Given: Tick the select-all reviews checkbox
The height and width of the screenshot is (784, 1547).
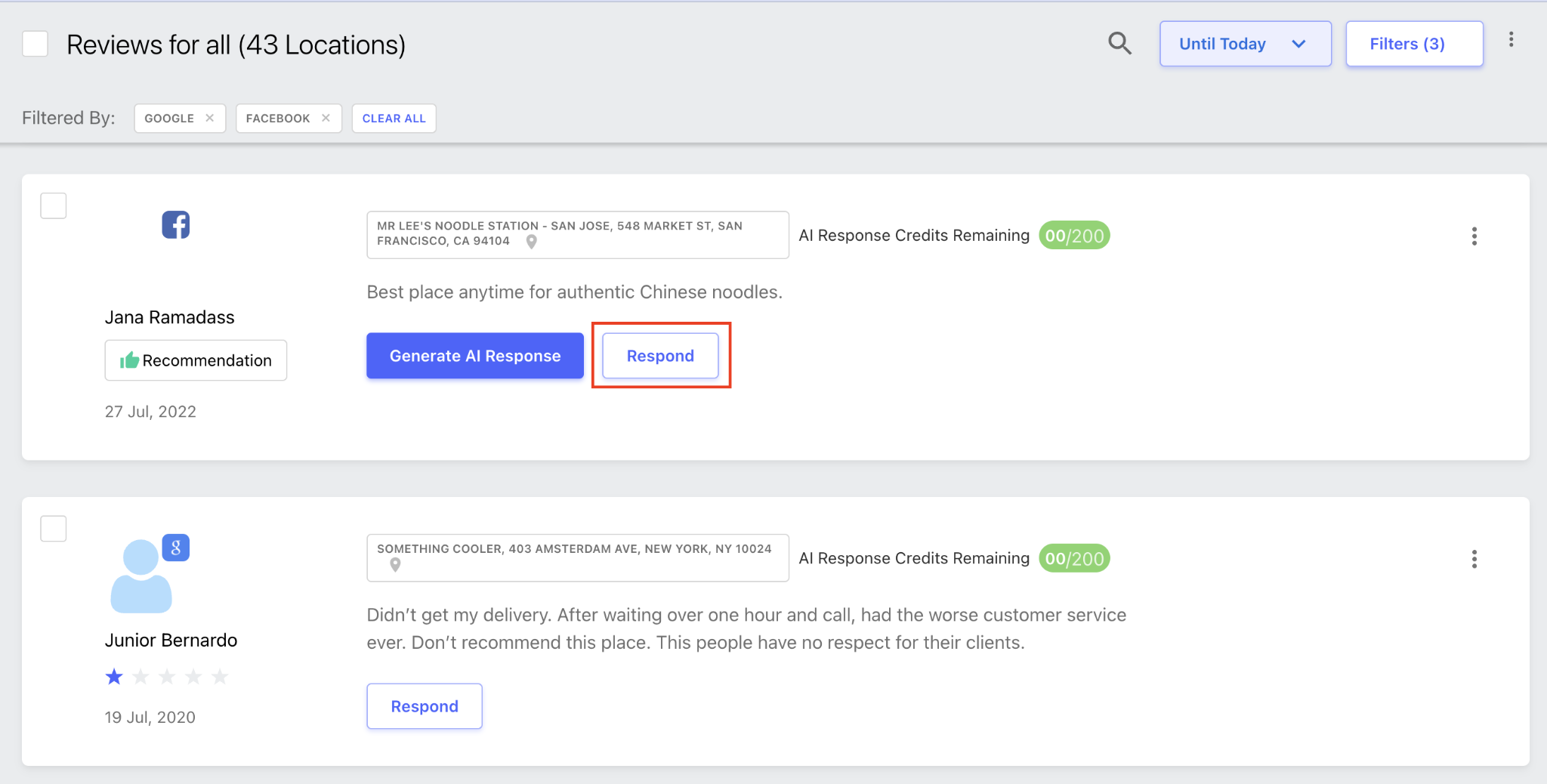Looking at the screenshot, I should click(35, 44).
